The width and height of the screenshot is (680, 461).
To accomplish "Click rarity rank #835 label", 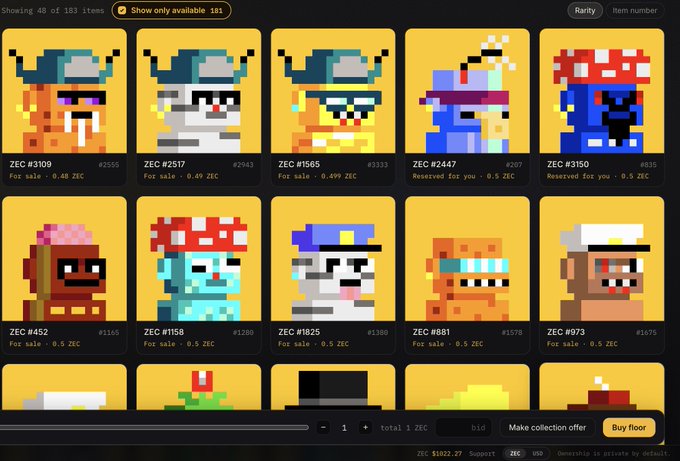I will click(x=648, y=165).
